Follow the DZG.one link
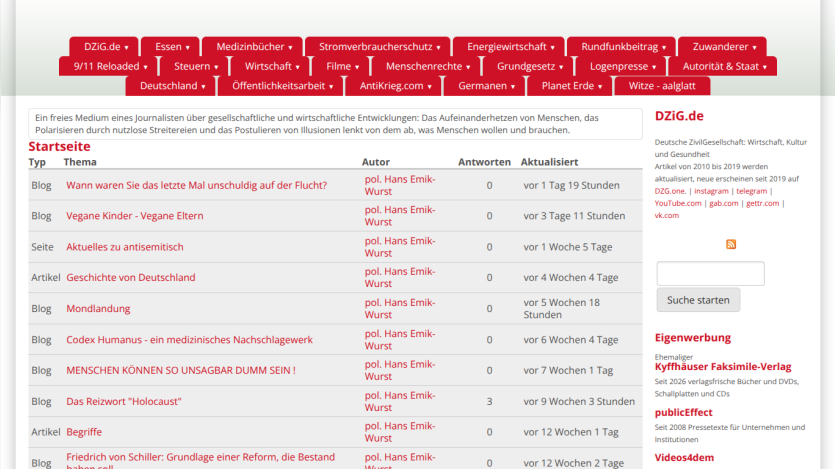Screen dimensions: 835x469 670,191
